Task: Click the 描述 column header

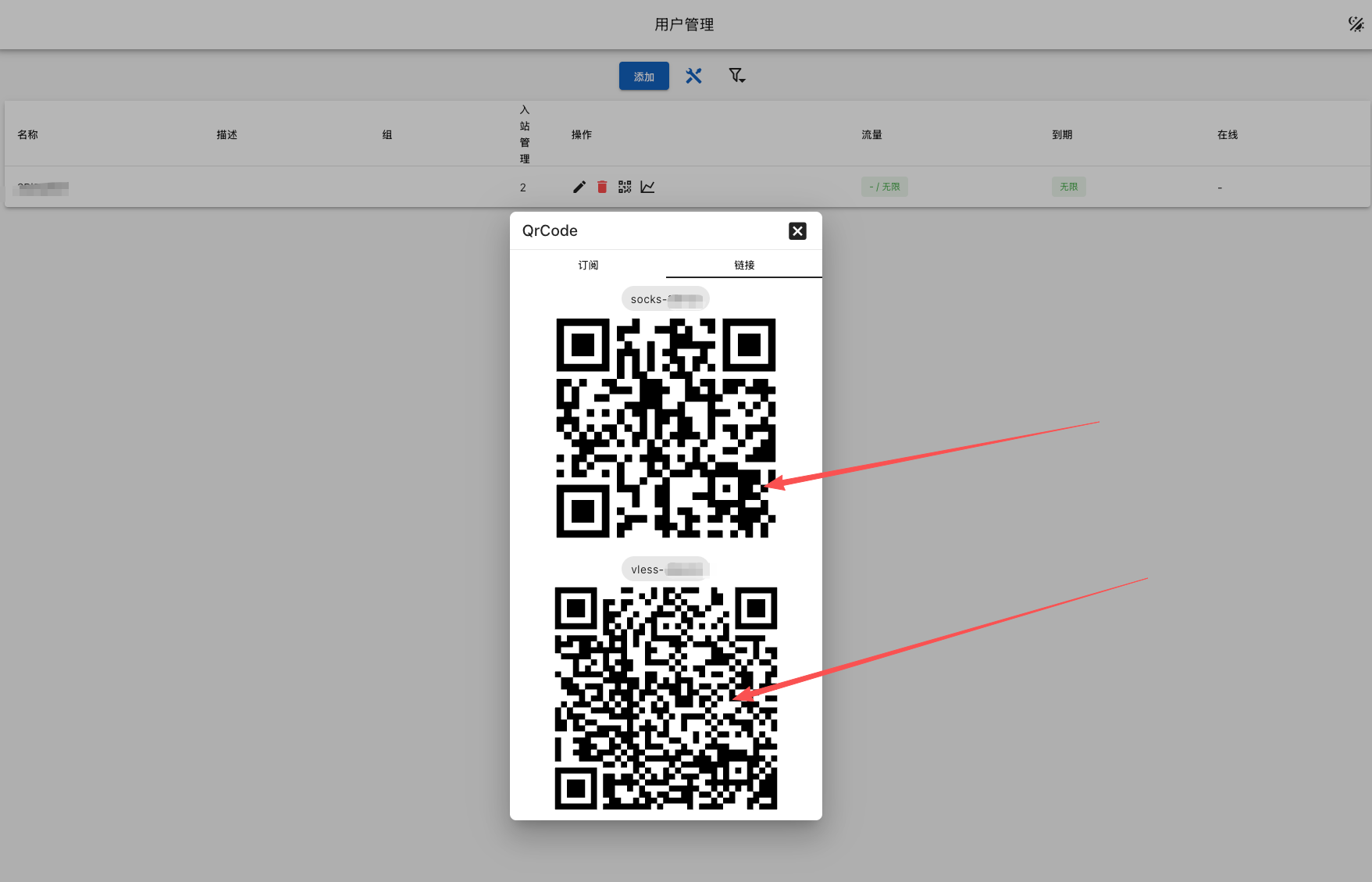Action: point(227,134)
